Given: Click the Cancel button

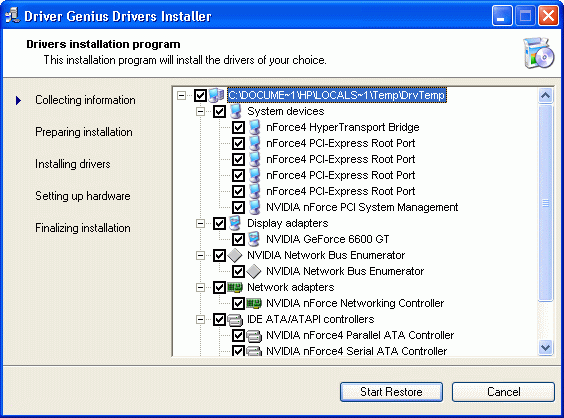Looking at the screenshot, I should tap(503, 392).
